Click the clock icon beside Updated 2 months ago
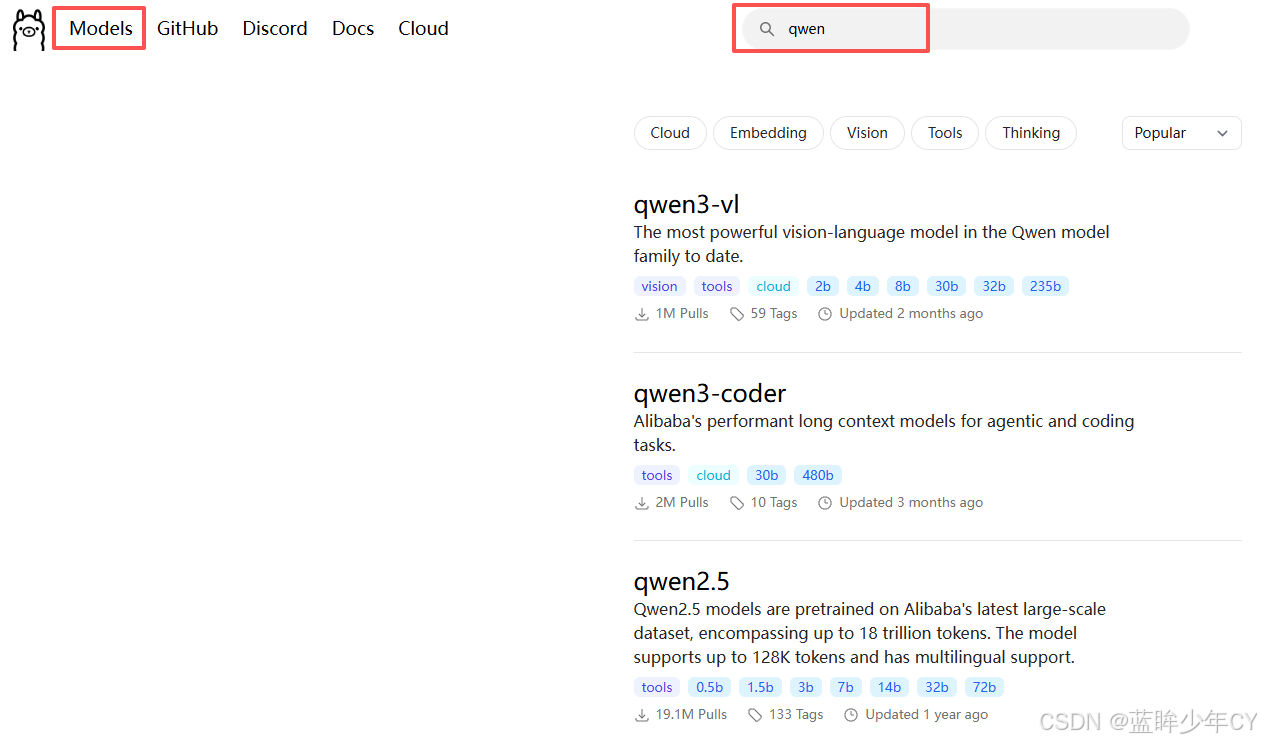 (x=825, y=314)
